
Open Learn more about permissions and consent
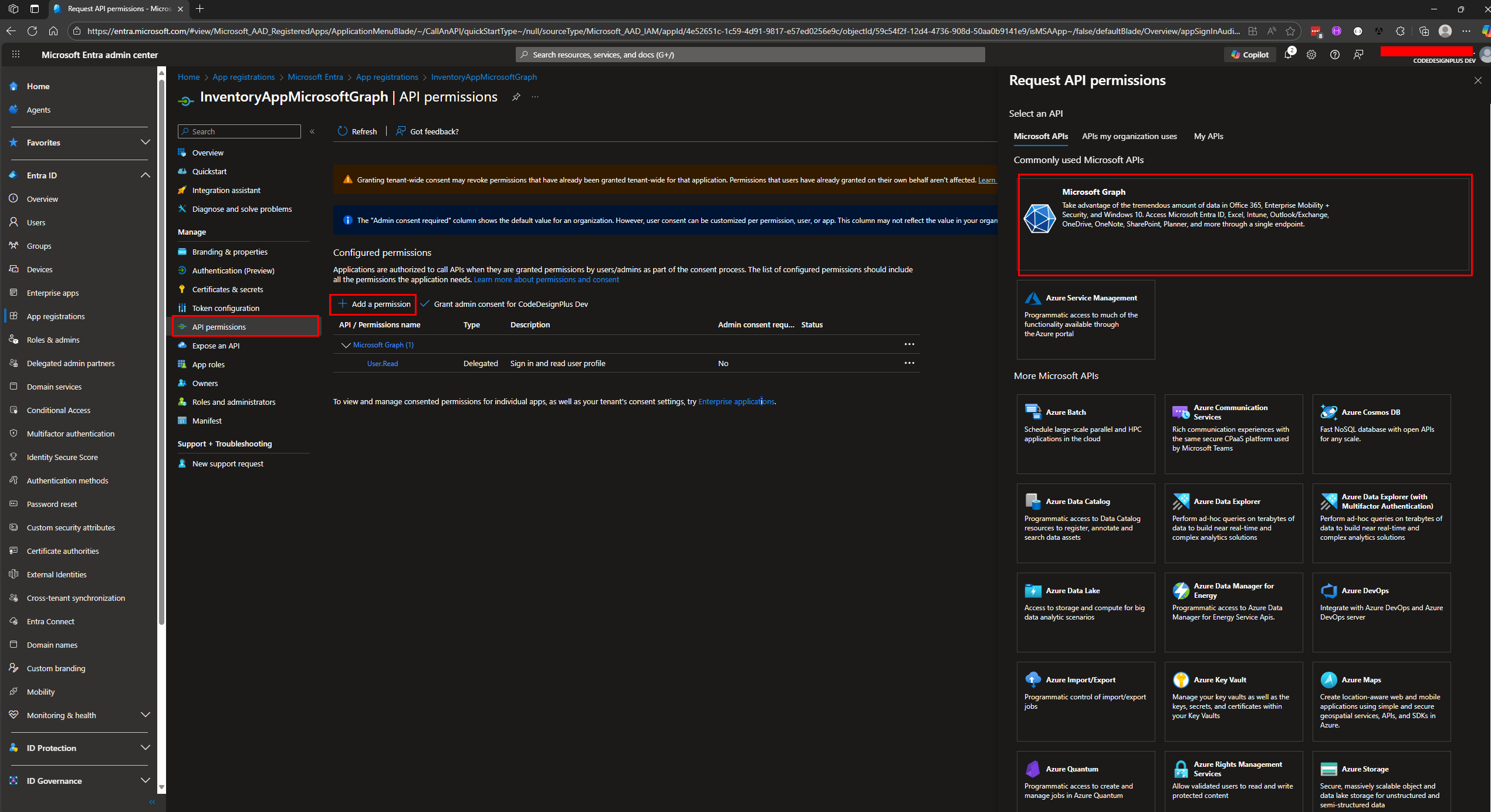546,280
